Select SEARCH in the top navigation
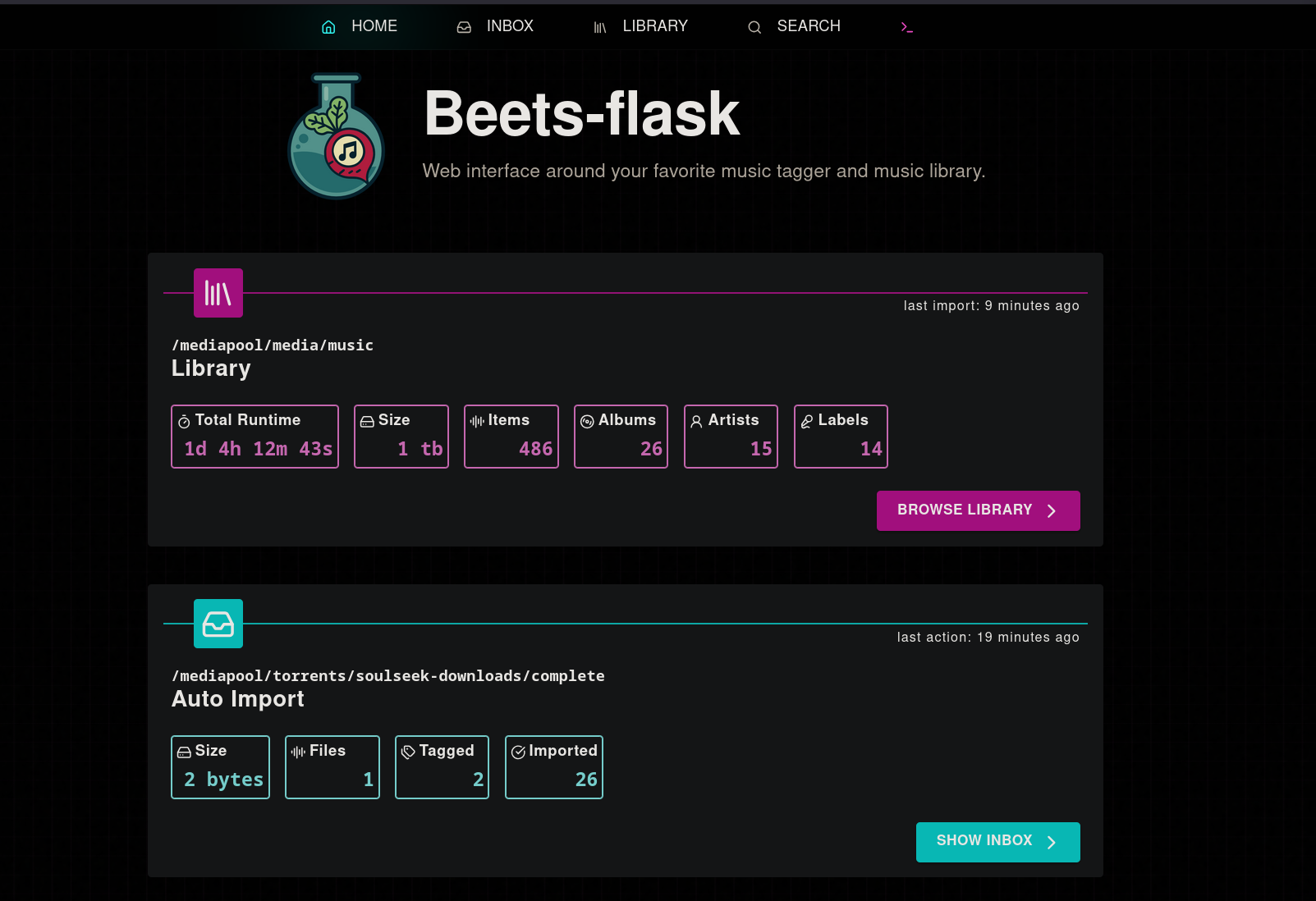1316x901 pixels. (x=809, y=25)
